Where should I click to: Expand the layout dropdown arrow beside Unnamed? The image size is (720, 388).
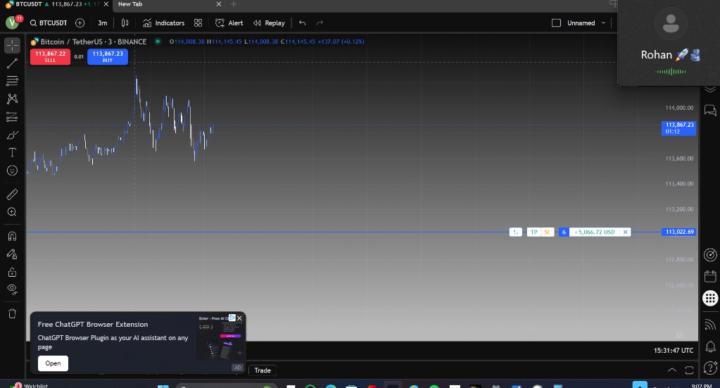(603, 23)
